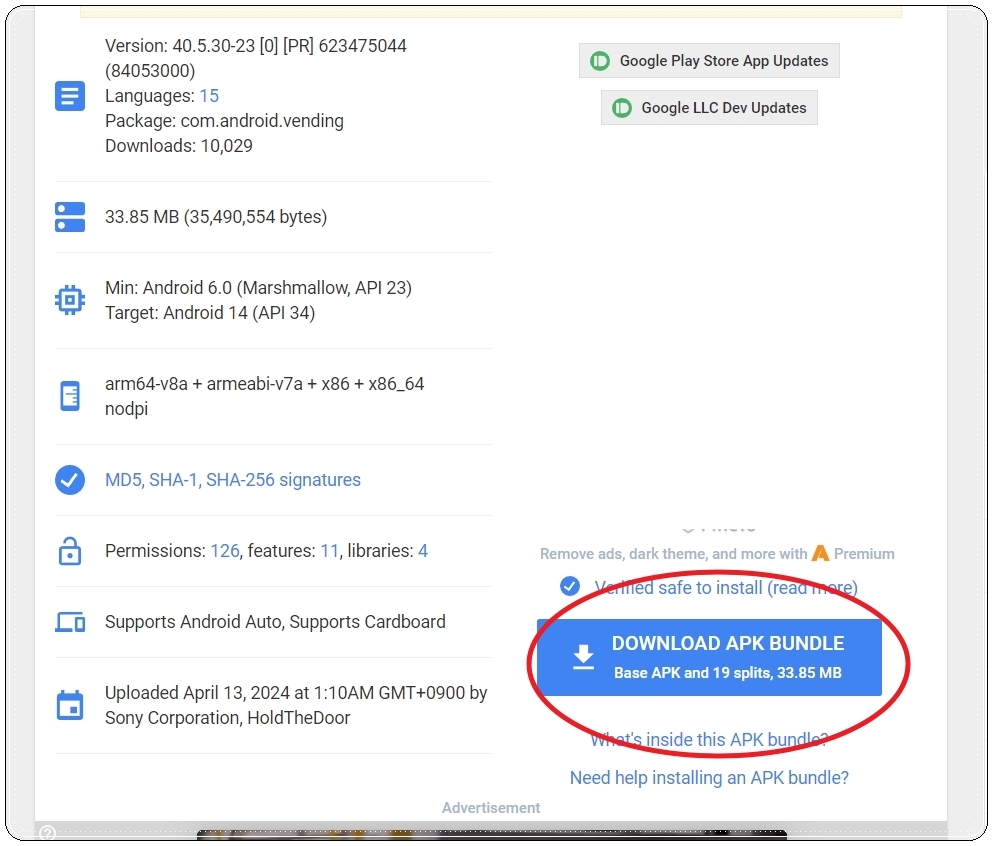Open 'Need help installing an APK bundle?' link
Viewport: 993px width, 846px height.
[x=709, y=778]
